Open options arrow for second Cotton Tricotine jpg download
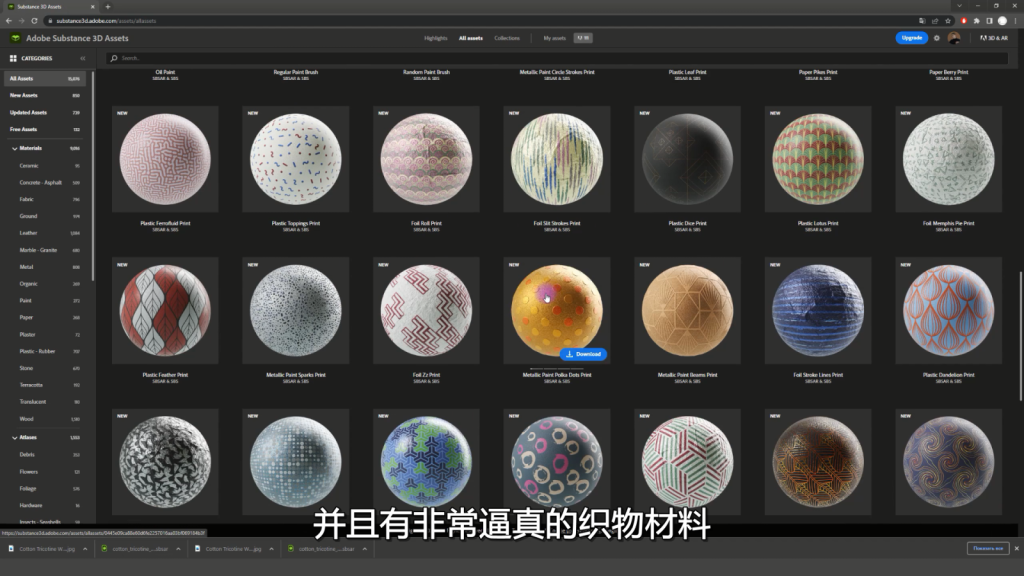 [x=272, y=549]
